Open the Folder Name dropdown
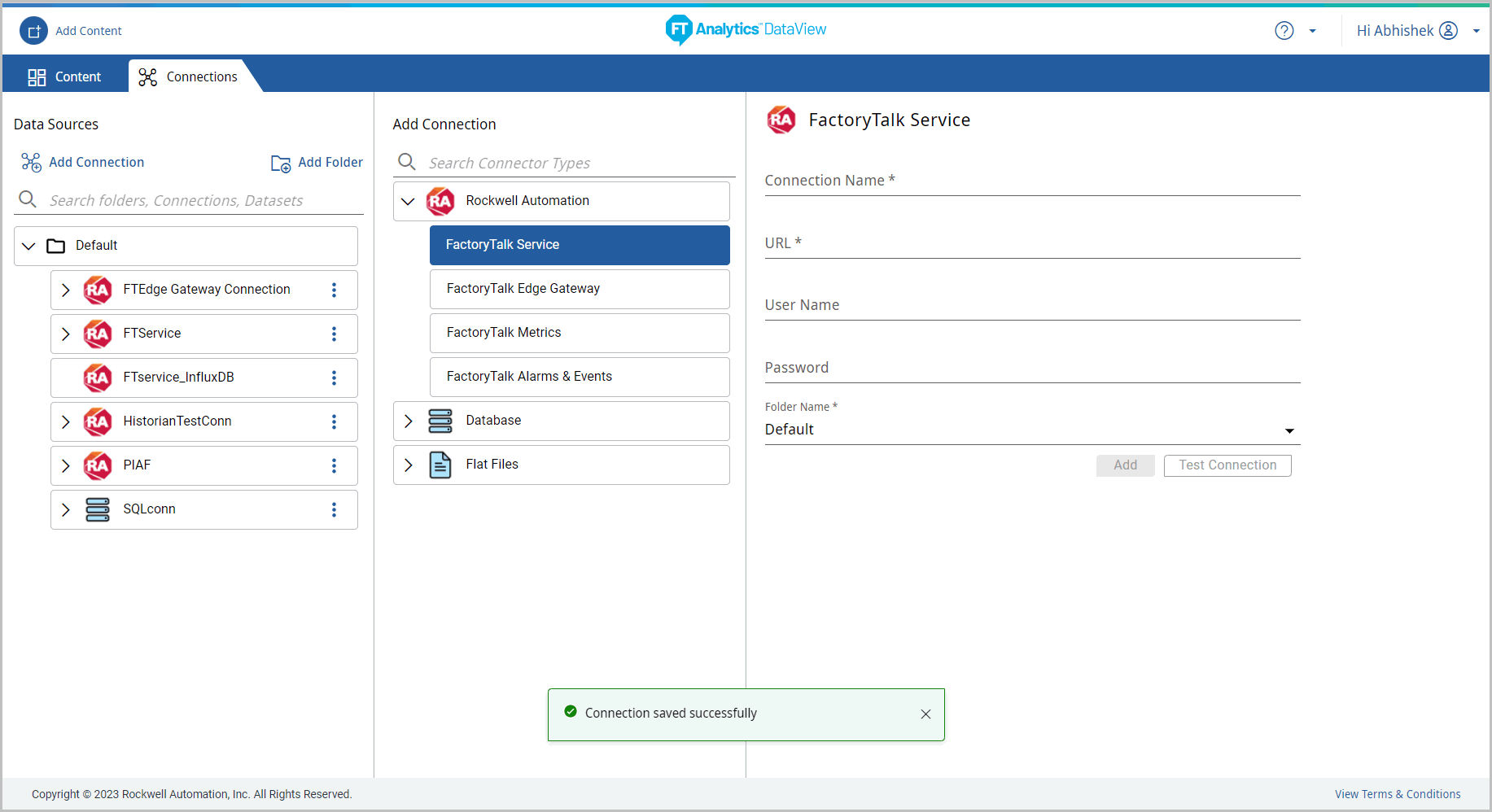Viewport: 1492px width, 812px height. click(1032, 430)
